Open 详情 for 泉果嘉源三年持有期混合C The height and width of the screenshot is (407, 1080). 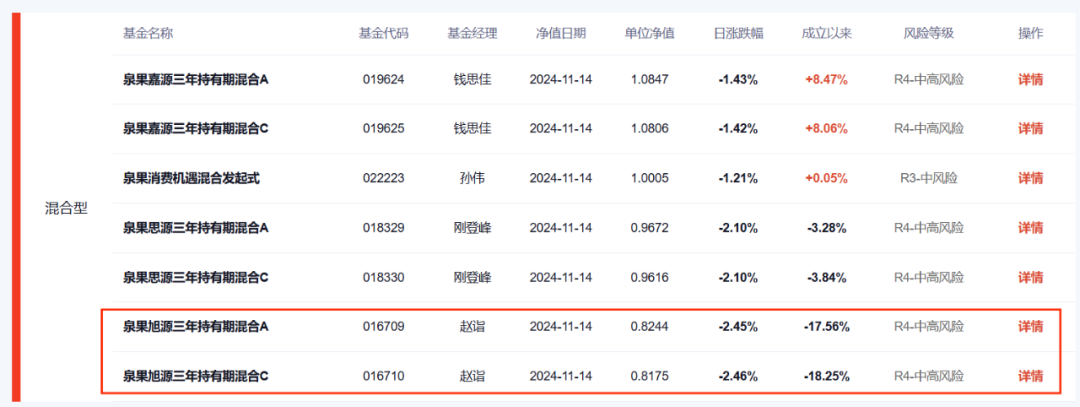click(x=1030, y=128)
